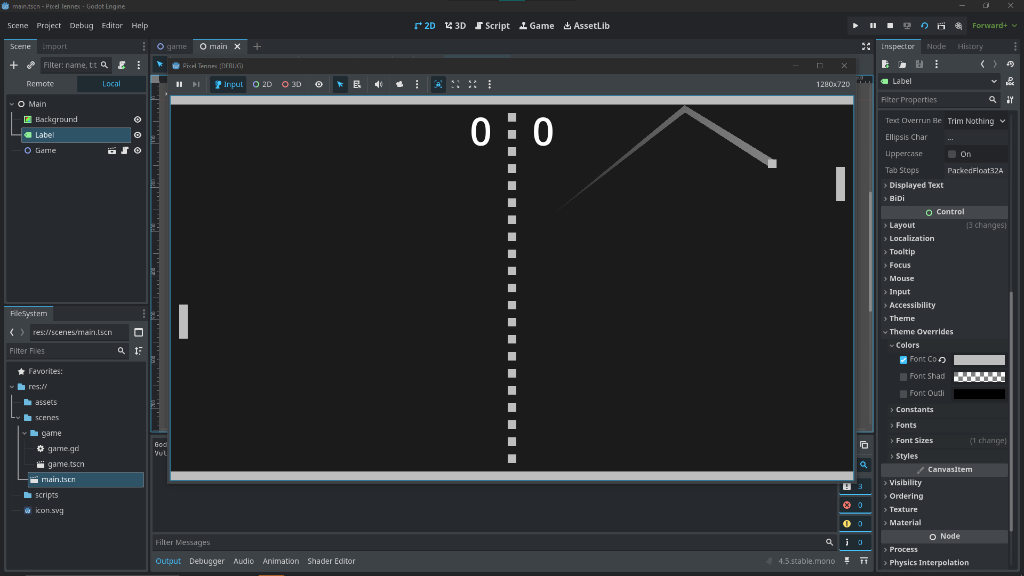This screenshot has width=1024, height=576.
Task: Add a new node with plus icon
Action: coord(14,65)
